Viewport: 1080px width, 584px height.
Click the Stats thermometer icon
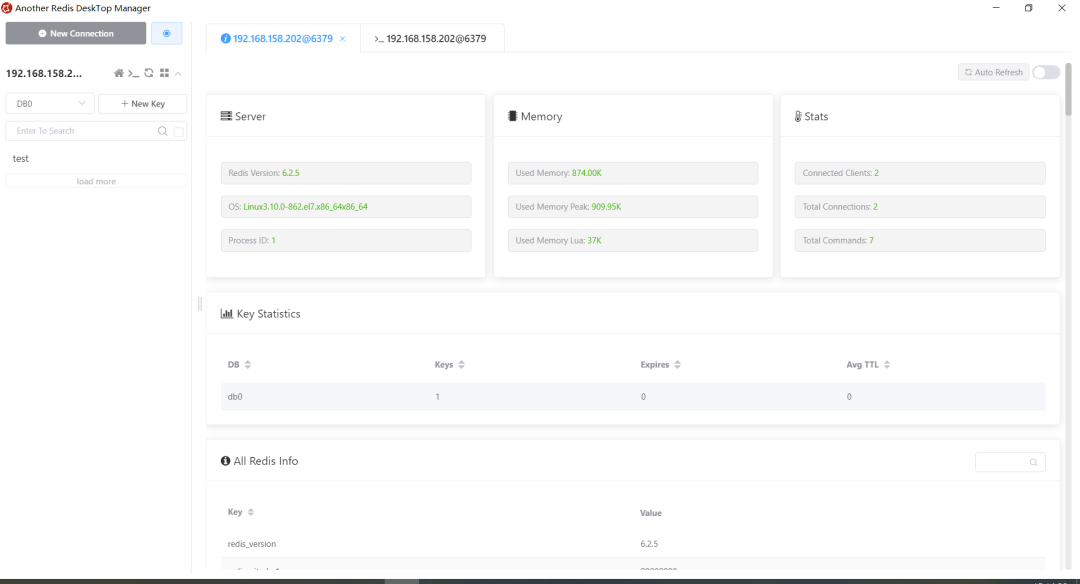[798, 116]
